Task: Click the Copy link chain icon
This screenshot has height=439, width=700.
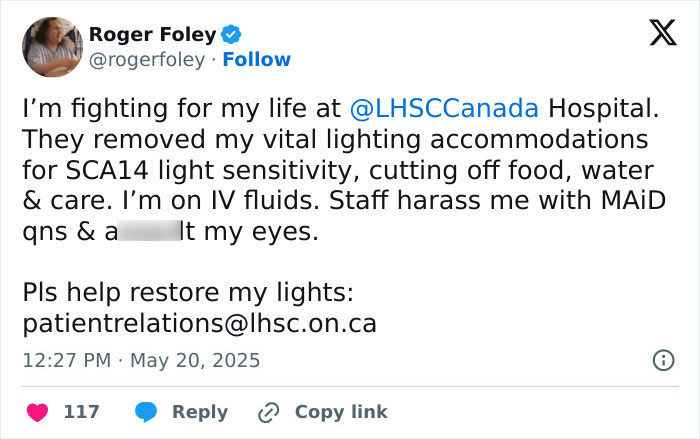Action: click(269, 411)
